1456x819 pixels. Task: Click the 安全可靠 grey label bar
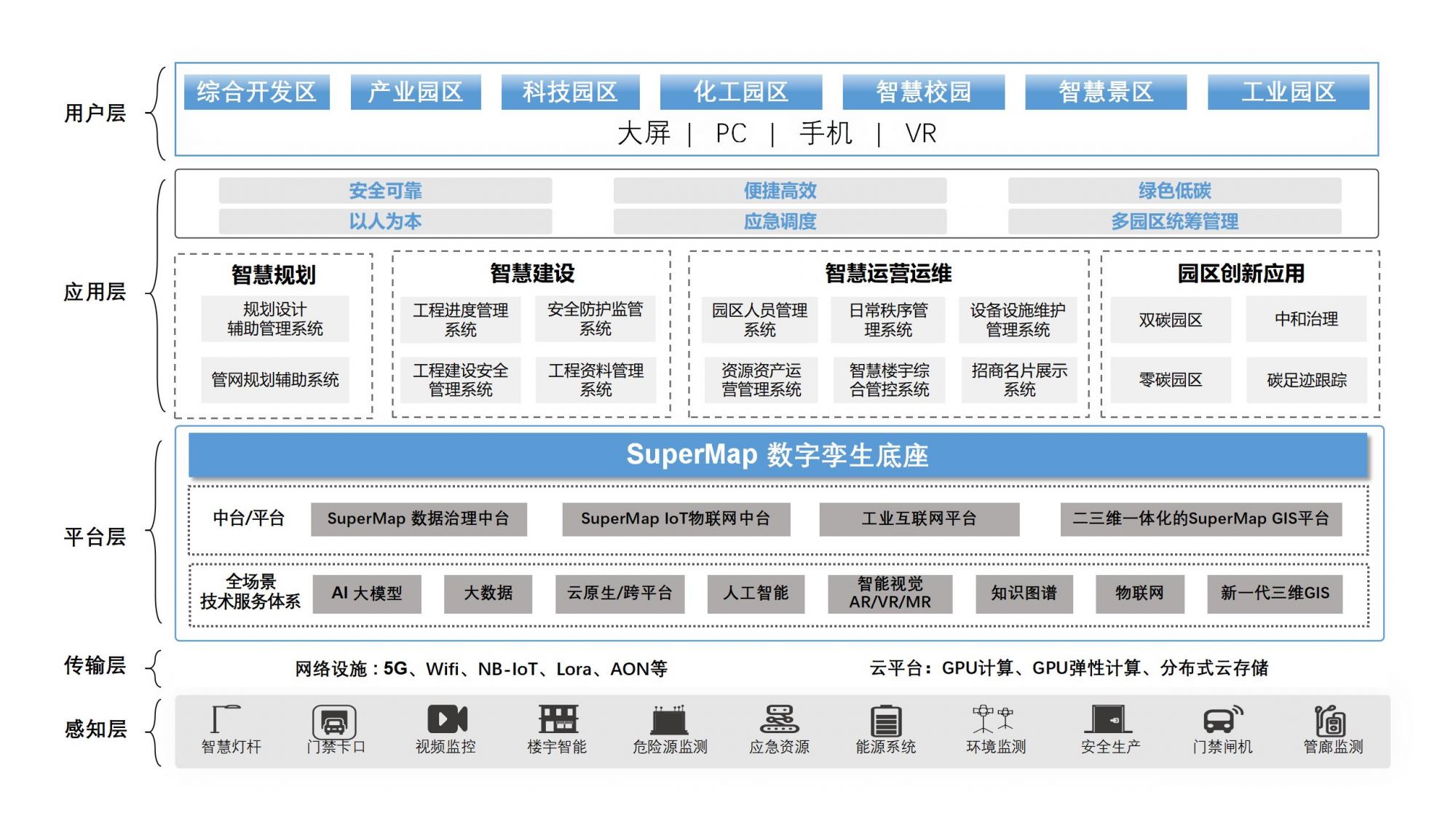point(385,191)
